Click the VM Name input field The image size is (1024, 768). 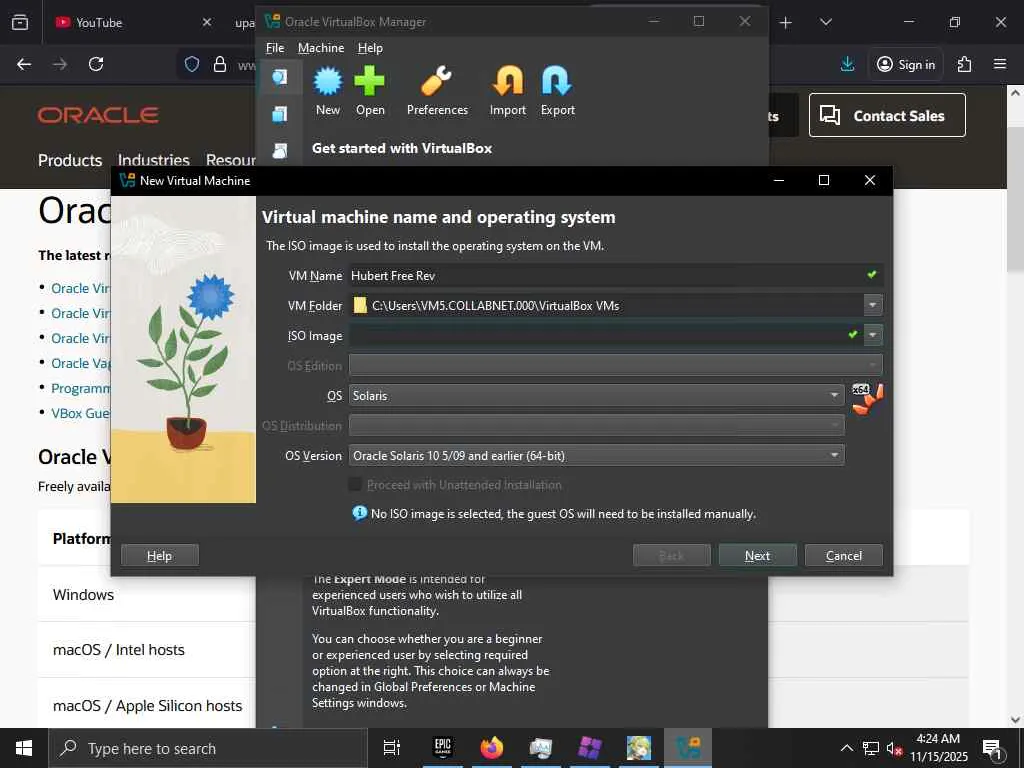616,275
